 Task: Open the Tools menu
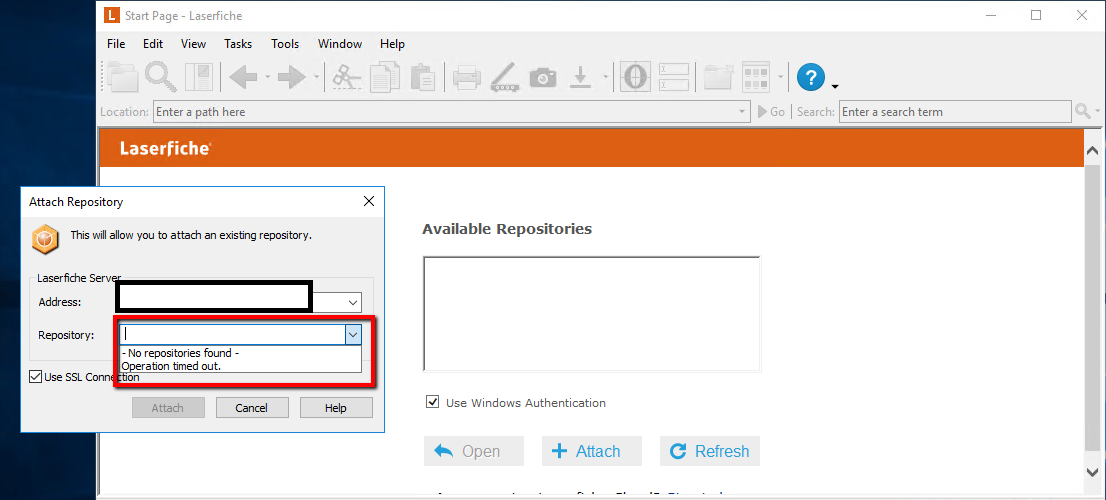click(x=285, y=44)
